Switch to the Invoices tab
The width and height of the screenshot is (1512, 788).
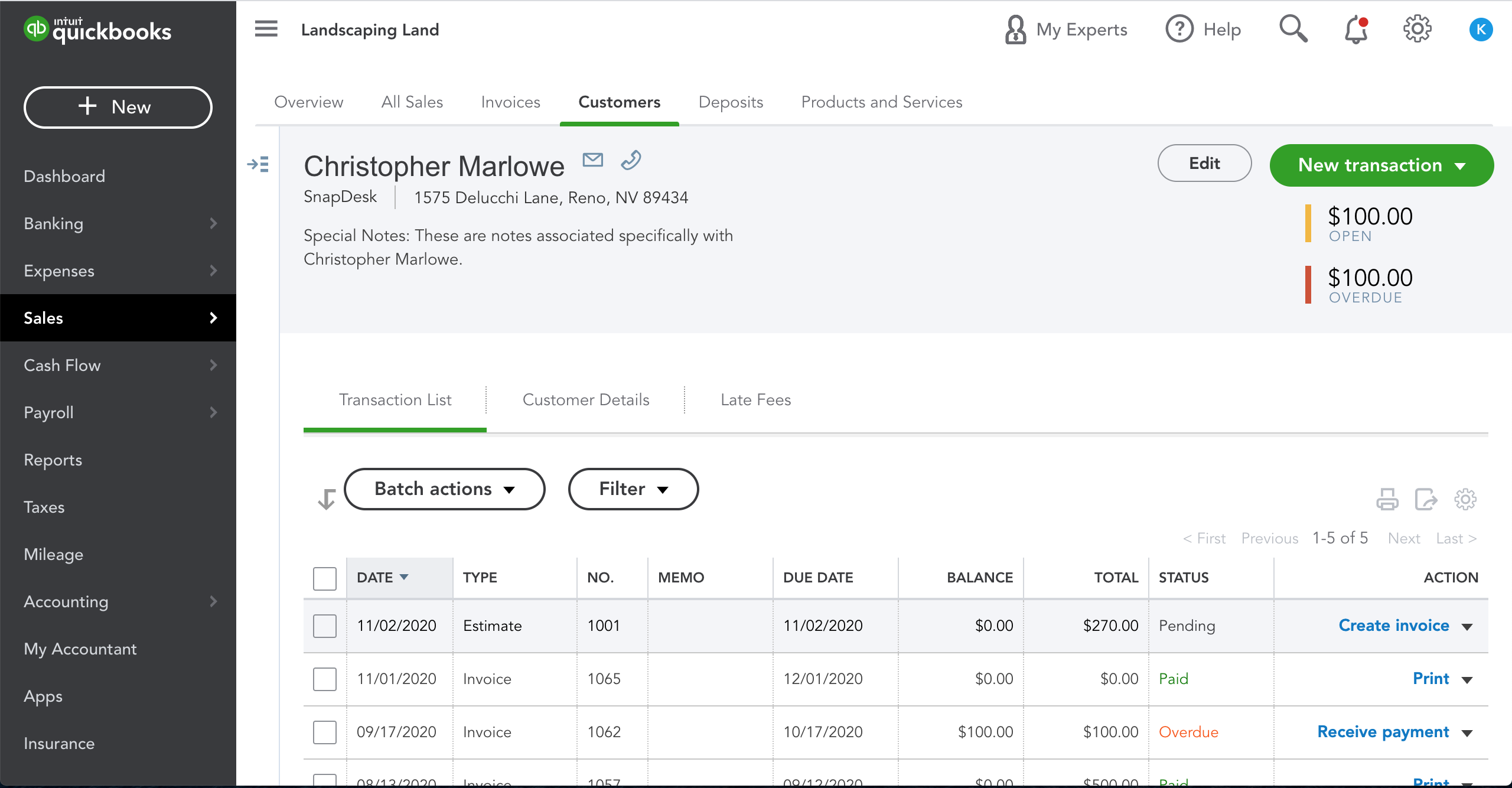510,102
